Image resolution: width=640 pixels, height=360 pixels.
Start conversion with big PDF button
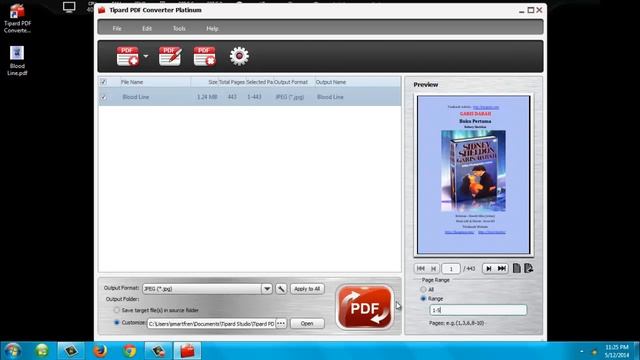click(x=364, y=307)
